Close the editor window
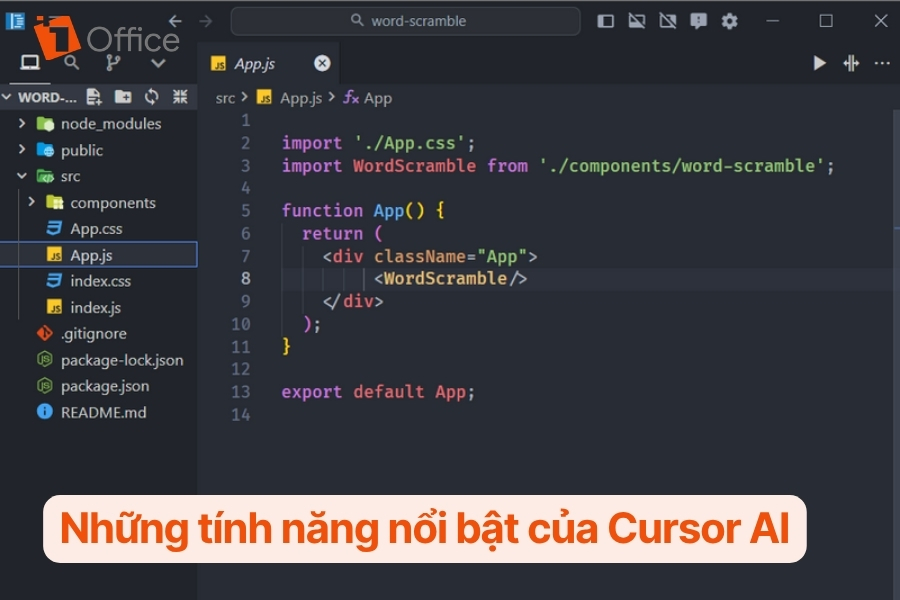 point(880,21)
